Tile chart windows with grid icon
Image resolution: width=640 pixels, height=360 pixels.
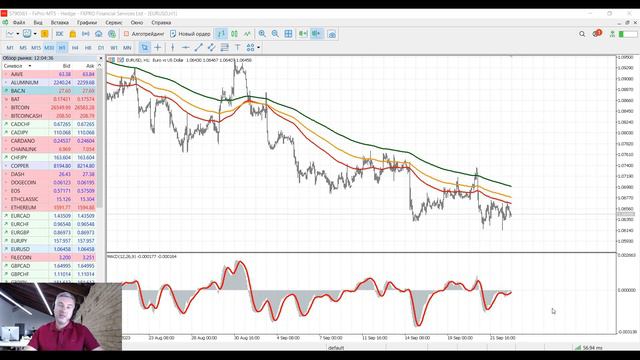click(288, 34)
